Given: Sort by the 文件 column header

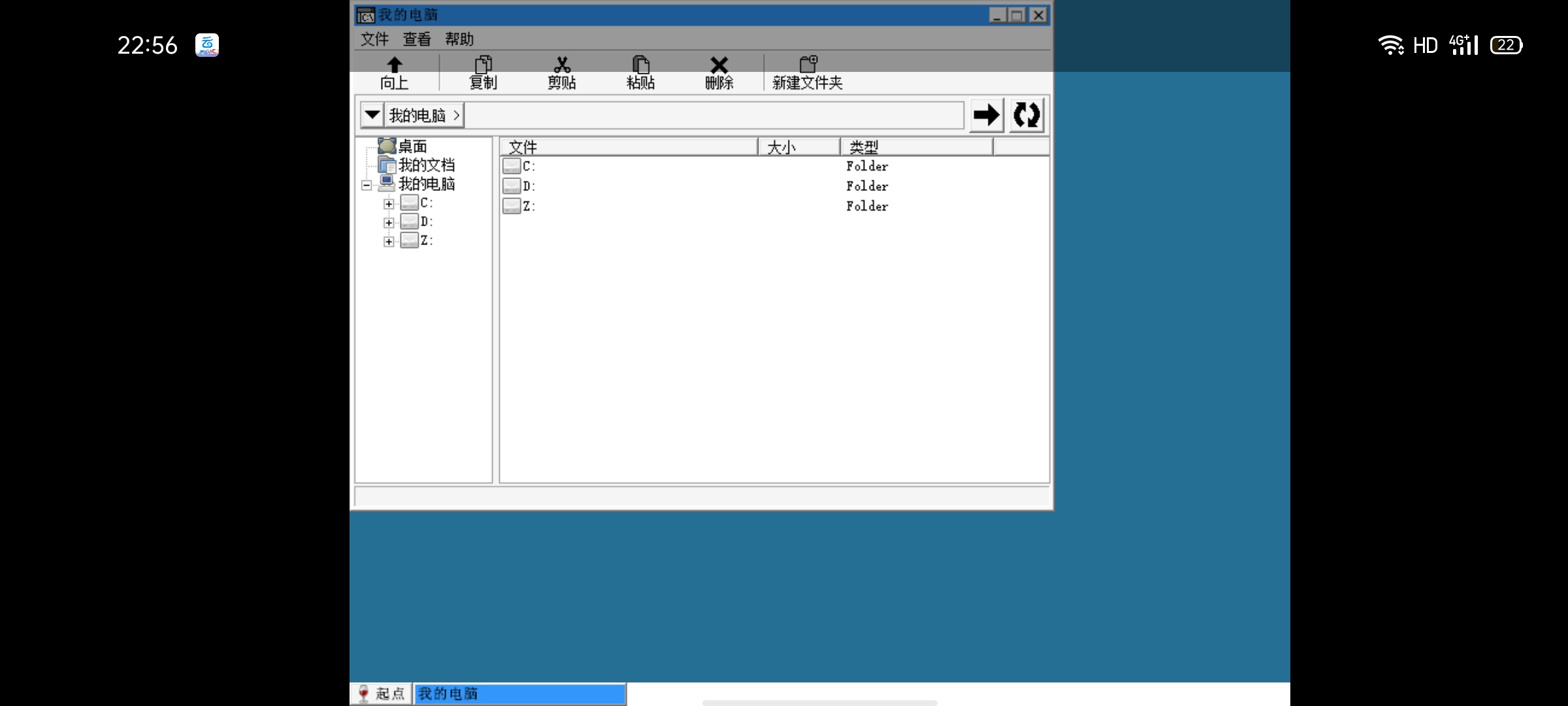Looking at the screenshot, I should 629,147.
